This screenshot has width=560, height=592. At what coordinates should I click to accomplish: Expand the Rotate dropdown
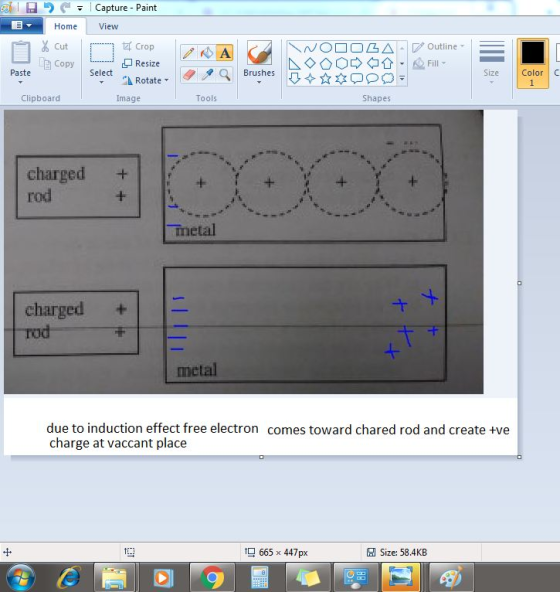click(x=166, y=80)
